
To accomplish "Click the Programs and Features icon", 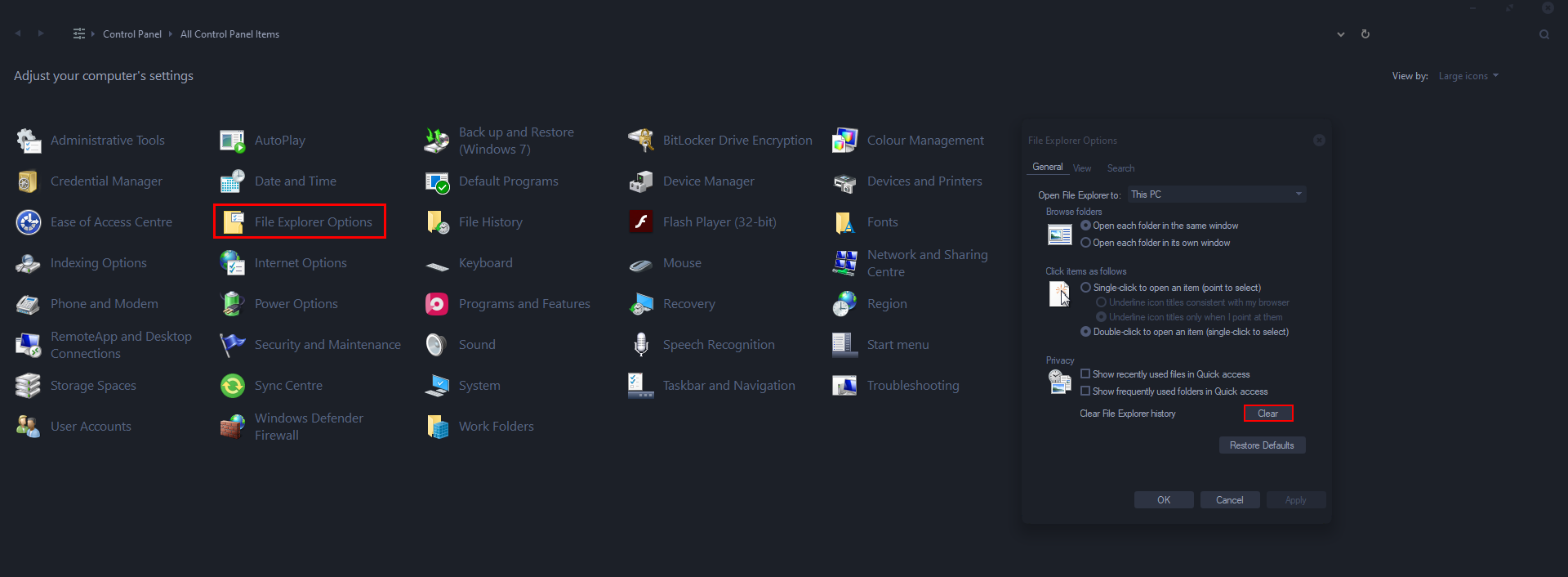I will (x=437, y=304).
